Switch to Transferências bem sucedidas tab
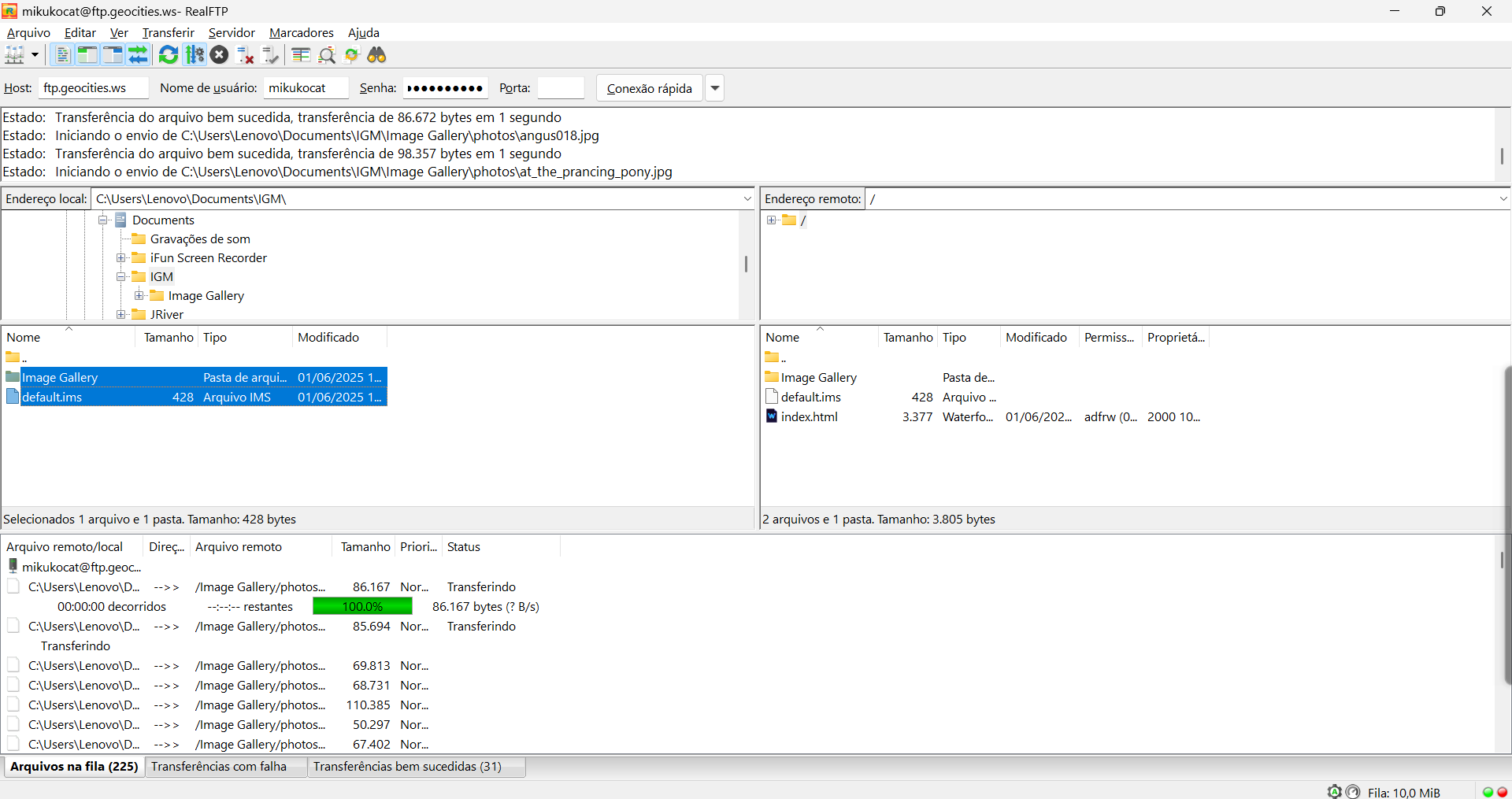Screen dimensions: 1512x799 coord(416,766)
